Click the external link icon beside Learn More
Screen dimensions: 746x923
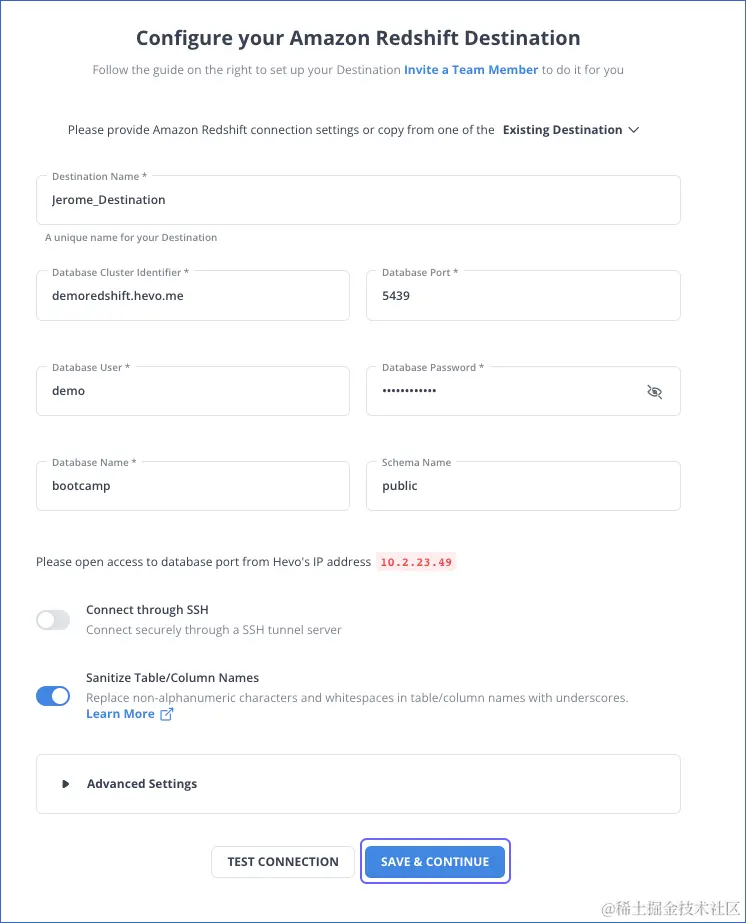(x=164, y=714)
